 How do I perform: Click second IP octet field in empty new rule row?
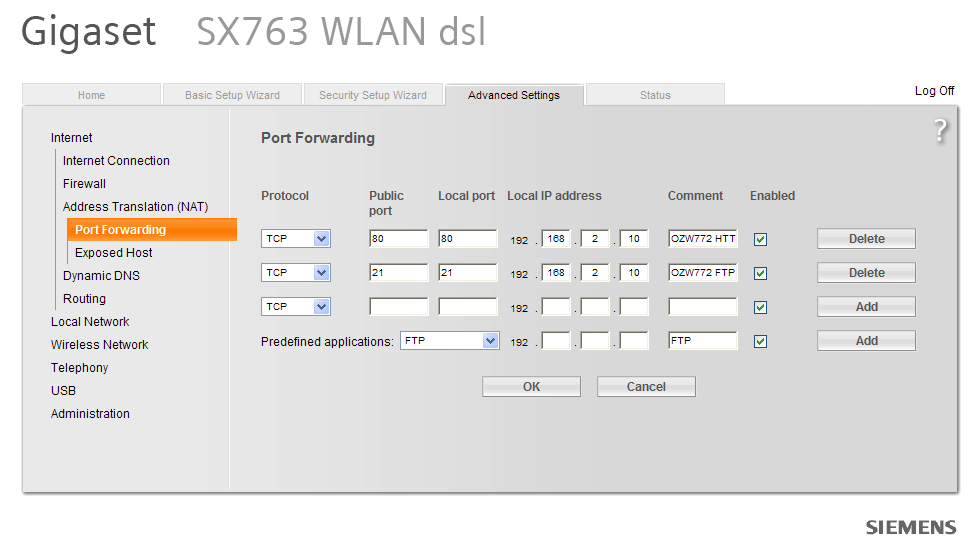pos(556,307)
